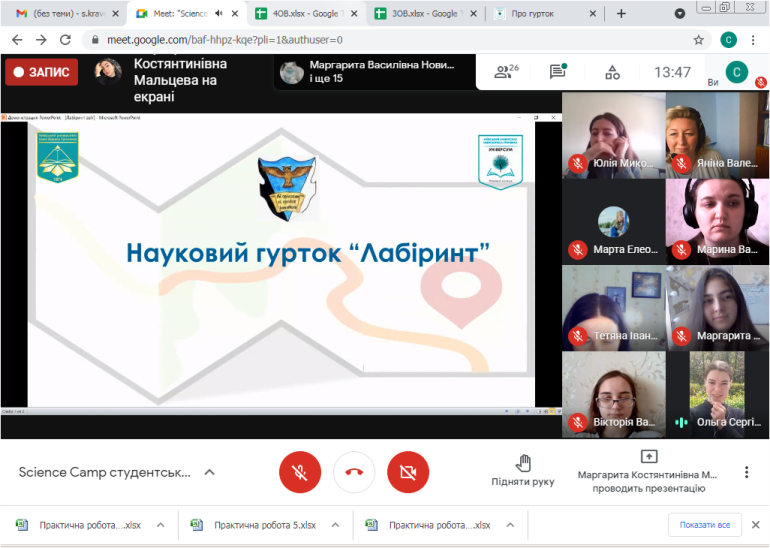This screenshot has height=548, width=770.
Task: Open dropdown for Практична робота 5.xlsx download
Action: tap(335, 525)
